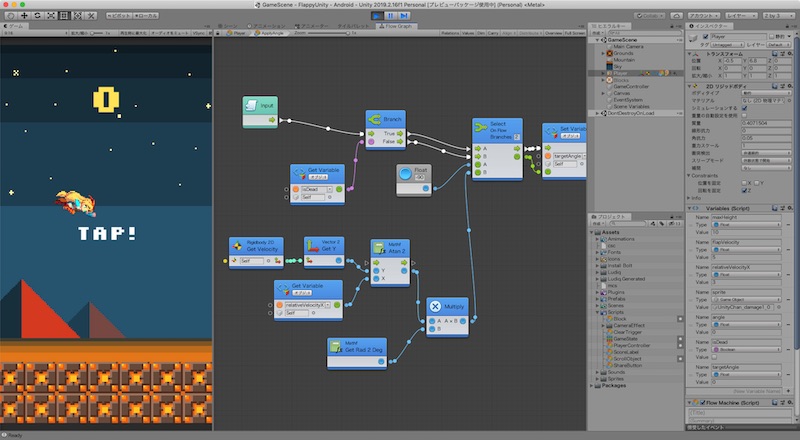The width and height of the screenshot is (800, 440).
Task: Select the combined Transform tool
Action: [78, 16]
